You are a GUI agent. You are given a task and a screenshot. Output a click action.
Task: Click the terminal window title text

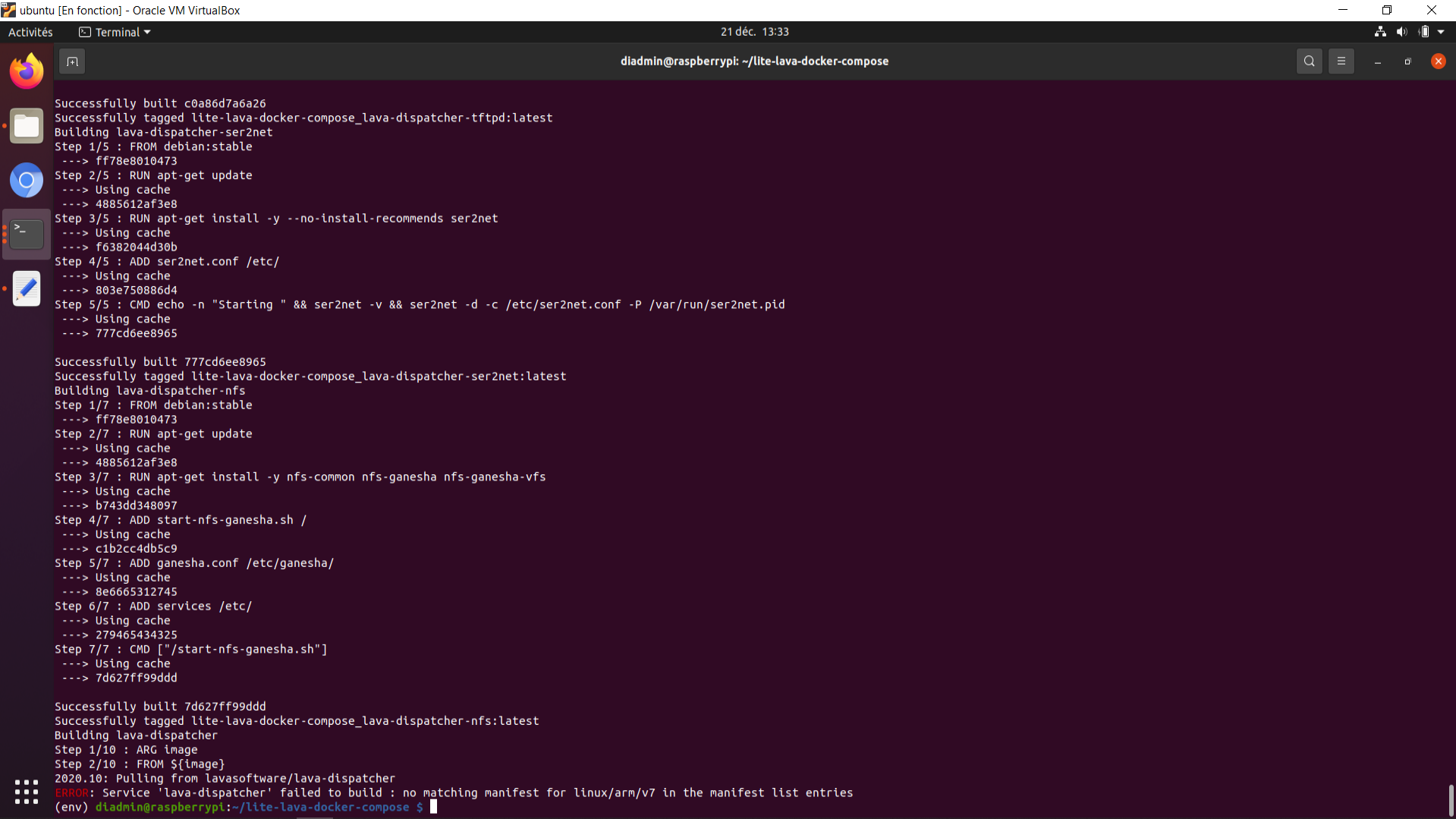click(x=754, y=61)
